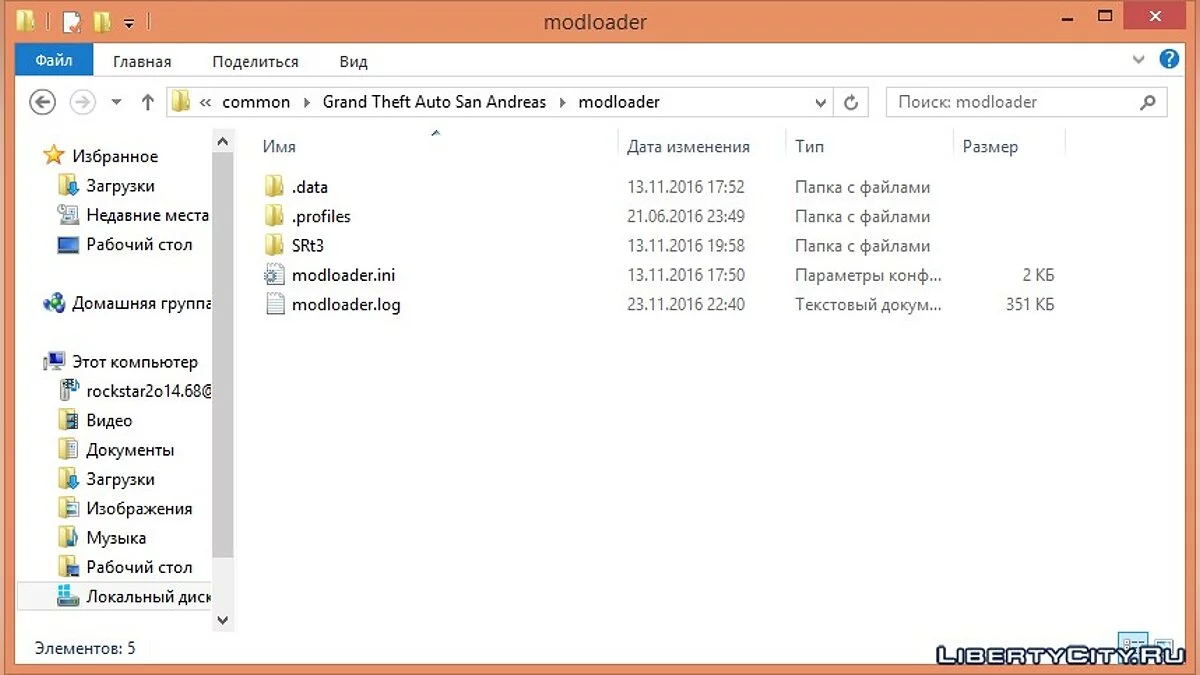Screen dimensions: 1200x675
Task: Switch to the Вид ribbon tab
Action: (353, 61)
